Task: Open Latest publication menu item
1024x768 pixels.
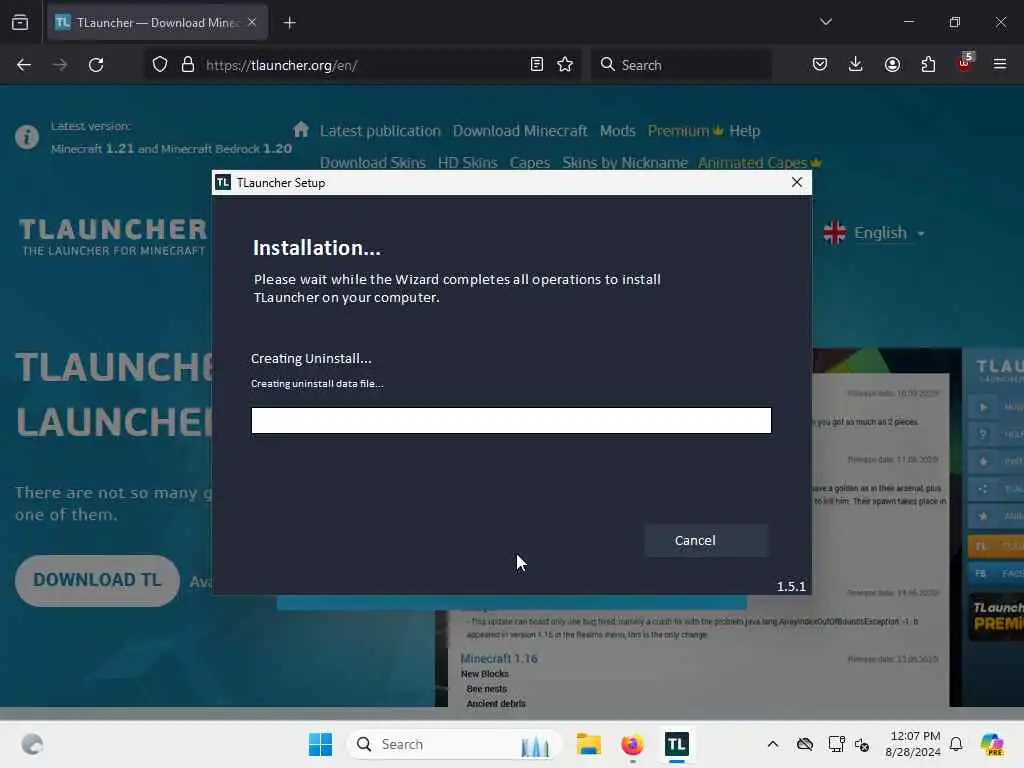Action: pyautogui.click(x=380, y=131)
